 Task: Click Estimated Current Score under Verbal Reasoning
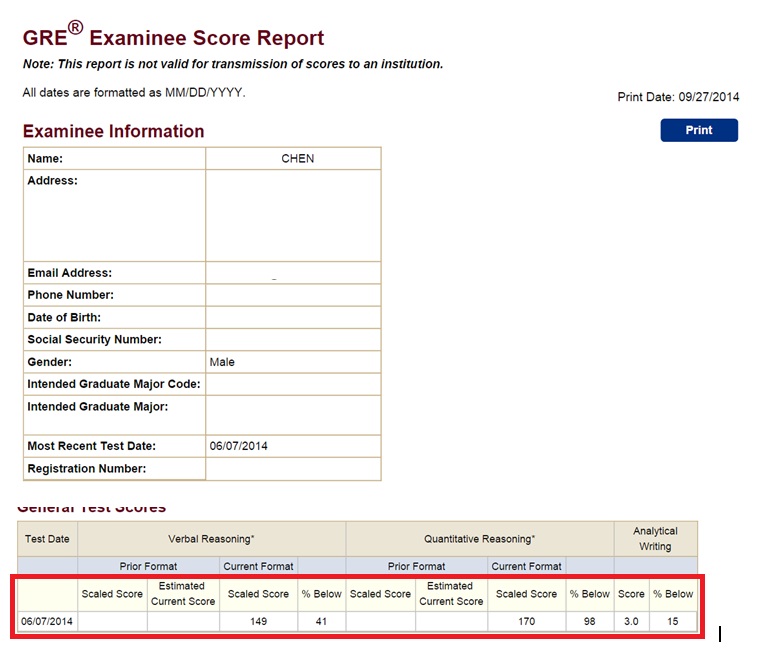pyautogui.click(x=183, y=594)
